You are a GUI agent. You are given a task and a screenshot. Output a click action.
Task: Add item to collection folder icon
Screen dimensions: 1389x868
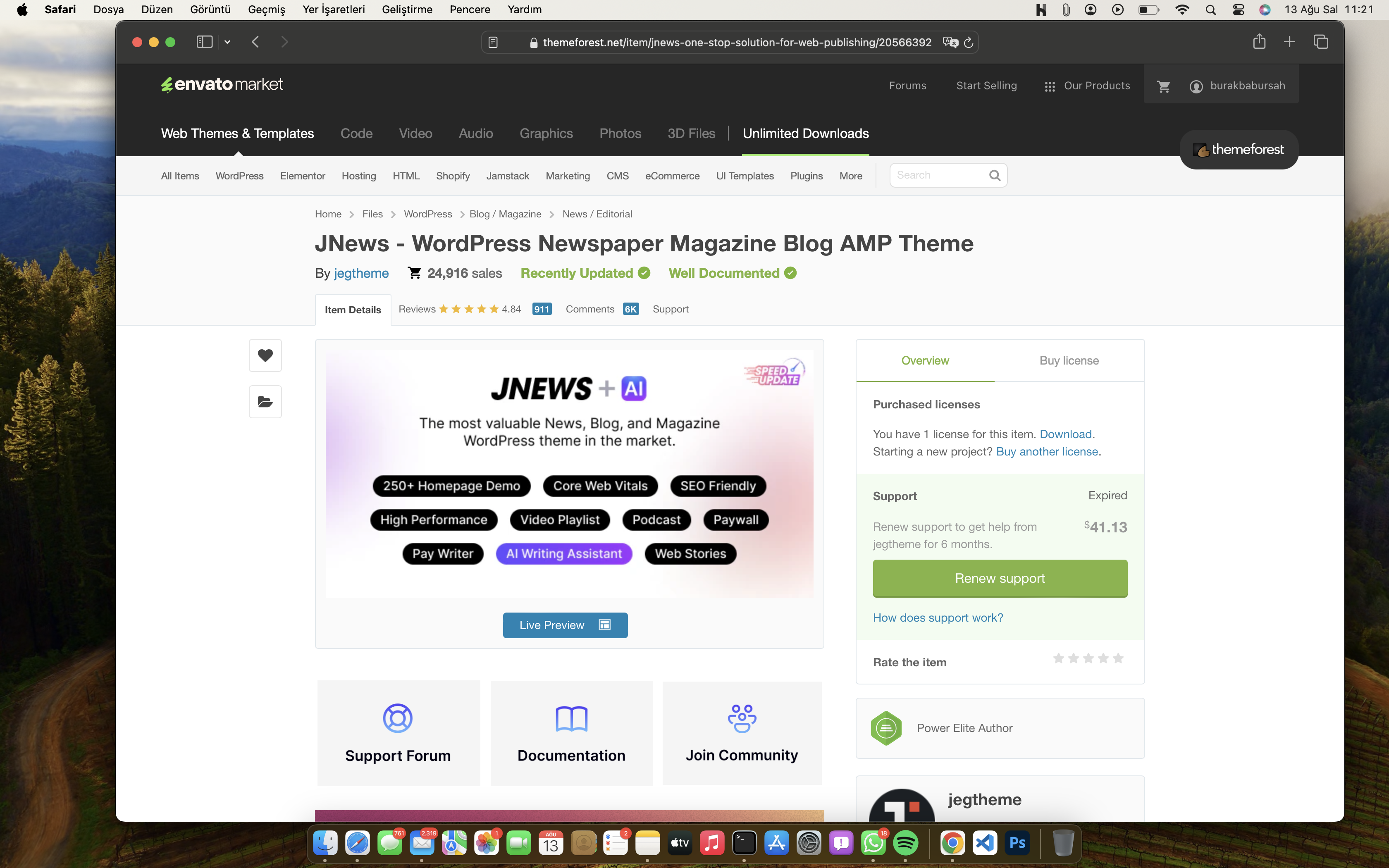(265, 401)
